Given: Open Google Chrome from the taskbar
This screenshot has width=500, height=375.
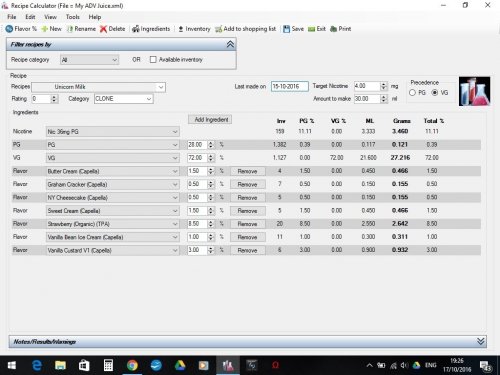Looking at the screenshot, I should tap(132, 365).
